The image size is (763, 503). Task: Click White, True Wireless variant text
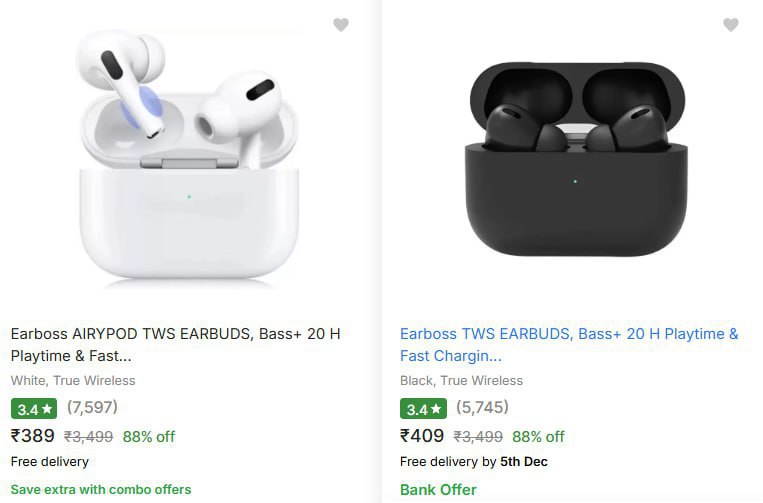point(73,381)
